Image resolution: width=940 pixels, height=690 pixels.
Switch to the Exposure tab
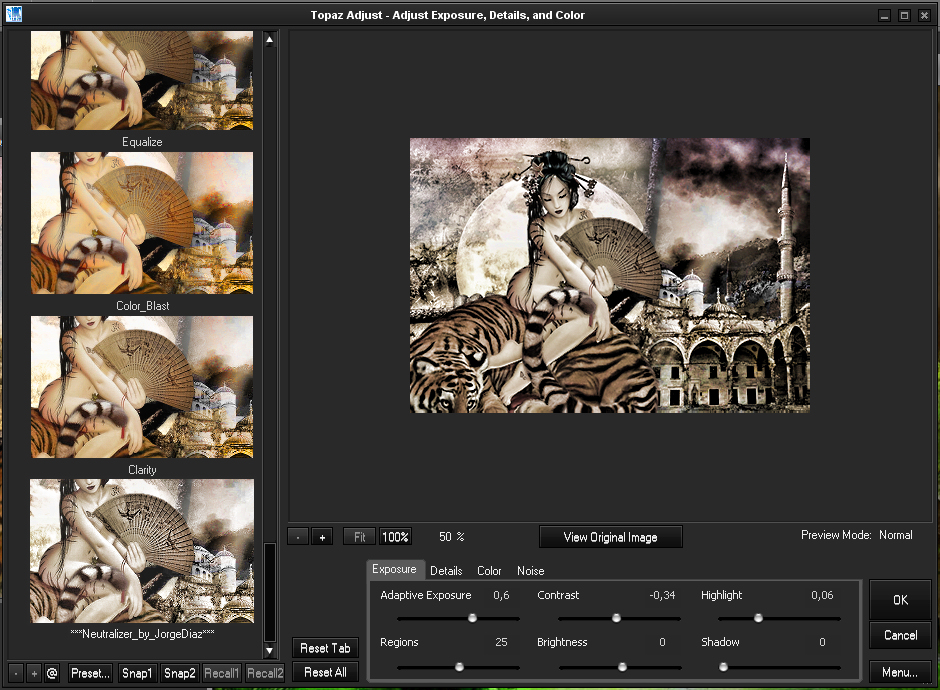point(394,569)
